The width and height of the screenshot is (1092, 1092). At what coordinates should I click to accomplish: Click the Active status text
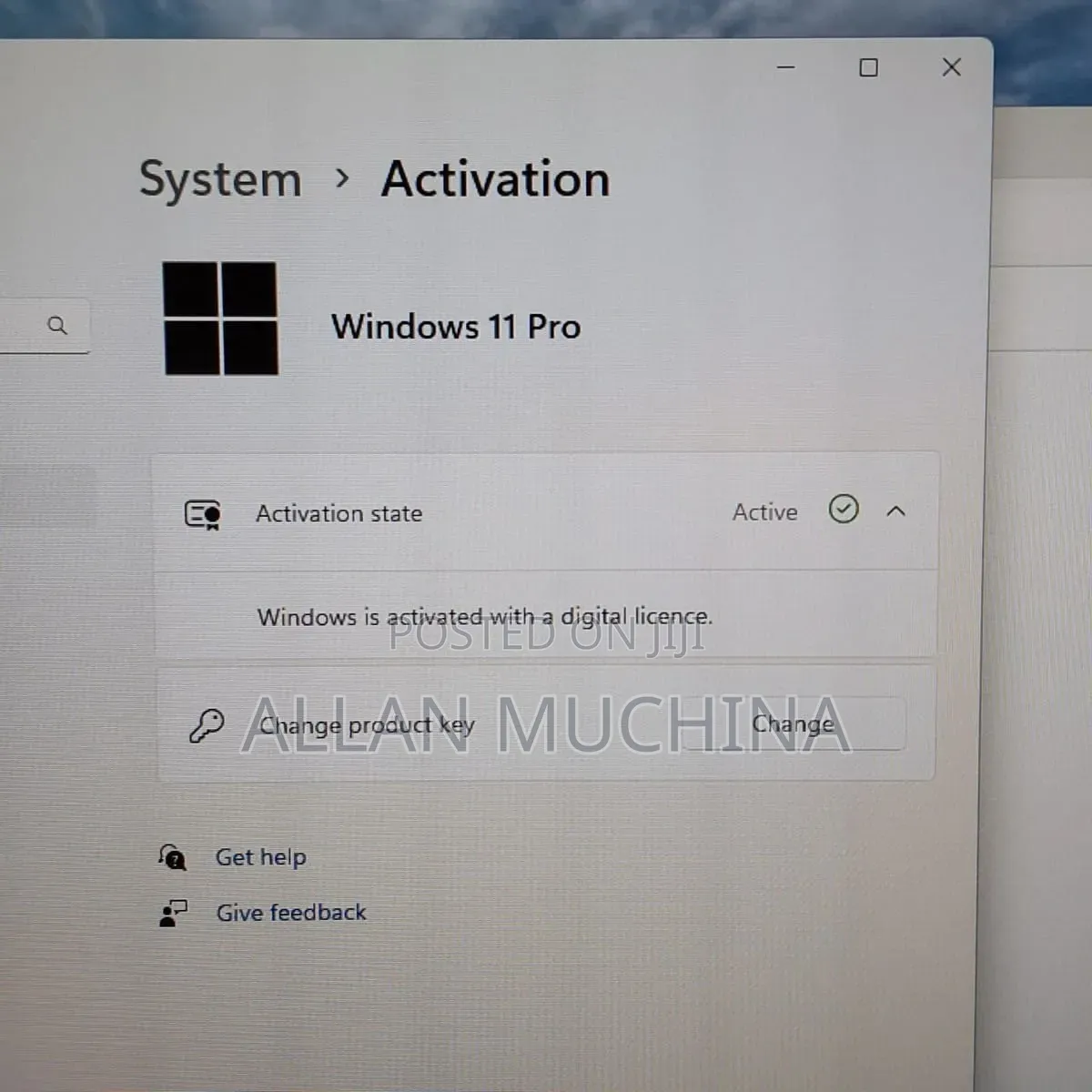tap(765, 512)
